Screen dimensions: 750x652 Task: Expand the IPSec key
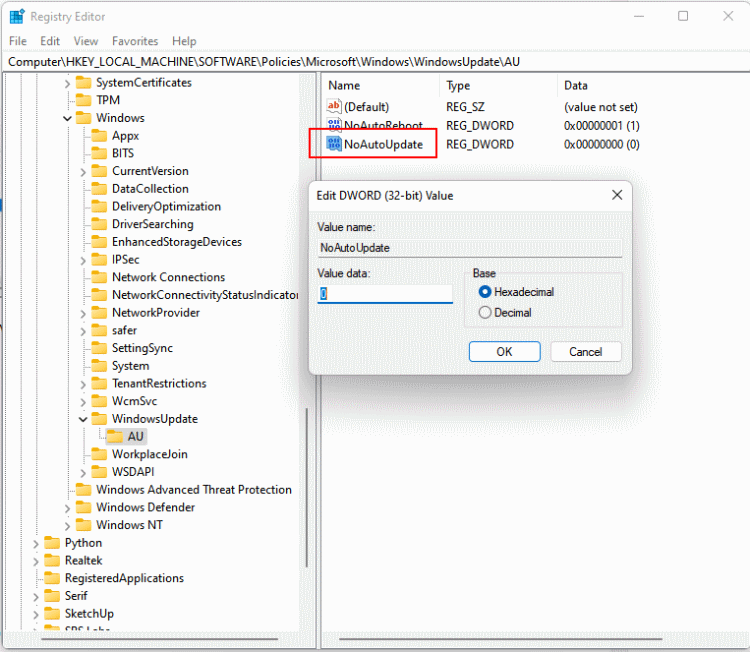tap(83, 261)
